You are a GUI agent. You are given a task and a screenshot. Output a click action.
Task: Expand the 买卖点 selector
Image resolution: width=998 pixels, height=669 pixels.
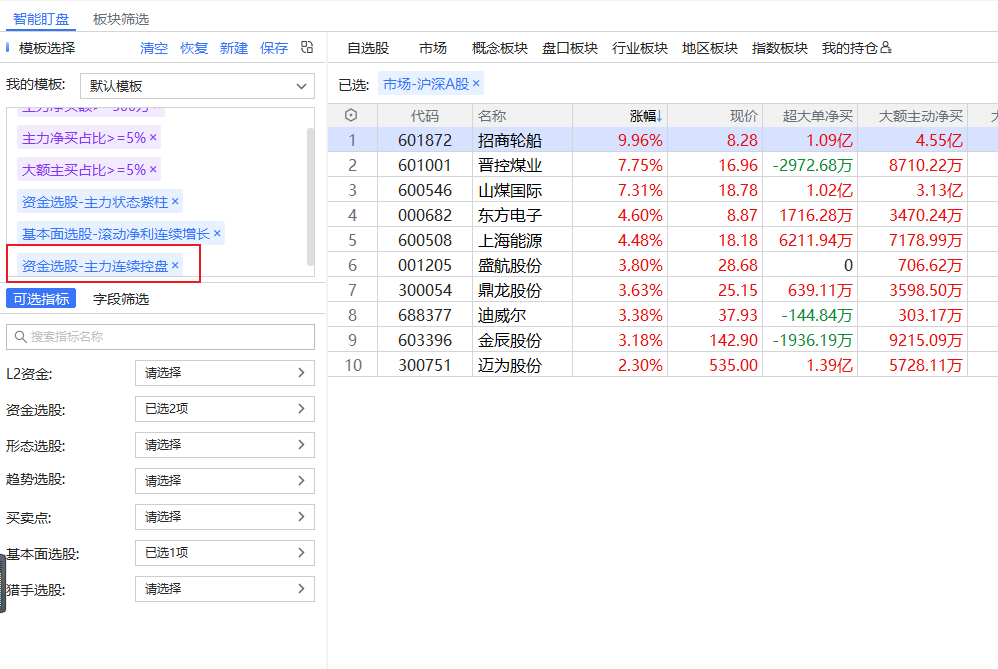[x=225, y=517]
